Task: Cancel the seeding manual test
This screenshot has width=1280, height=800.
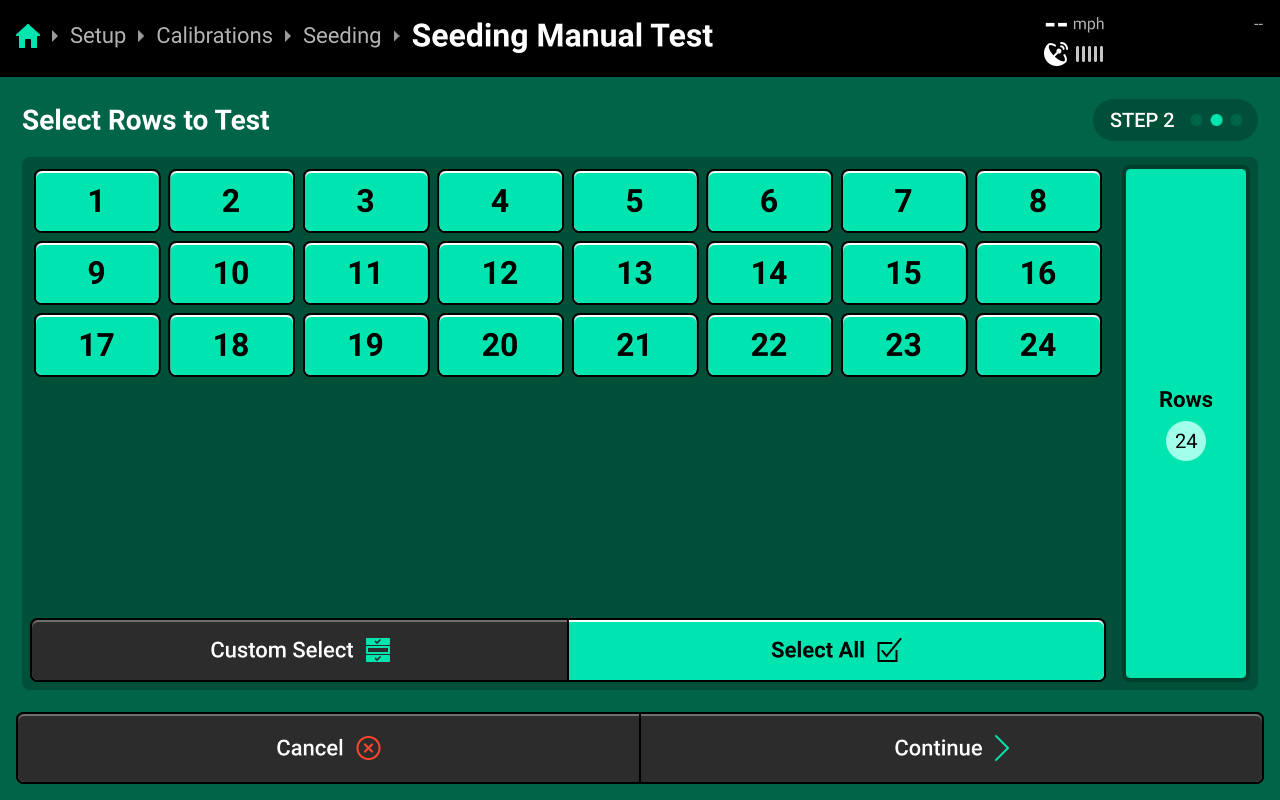Action: 328,748
